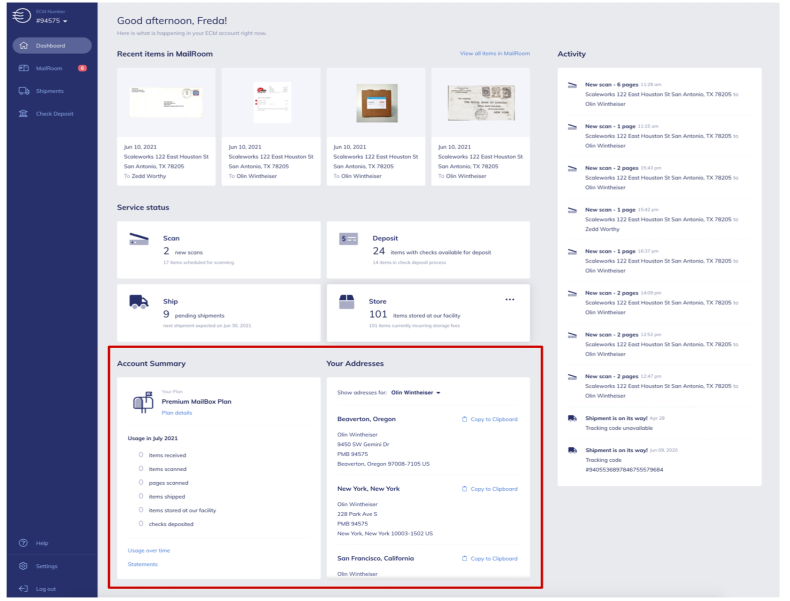Click the MailRoom mailbox icon in sidebar
The width and height of the screenshot is (790, 601).
coord(23,68)
